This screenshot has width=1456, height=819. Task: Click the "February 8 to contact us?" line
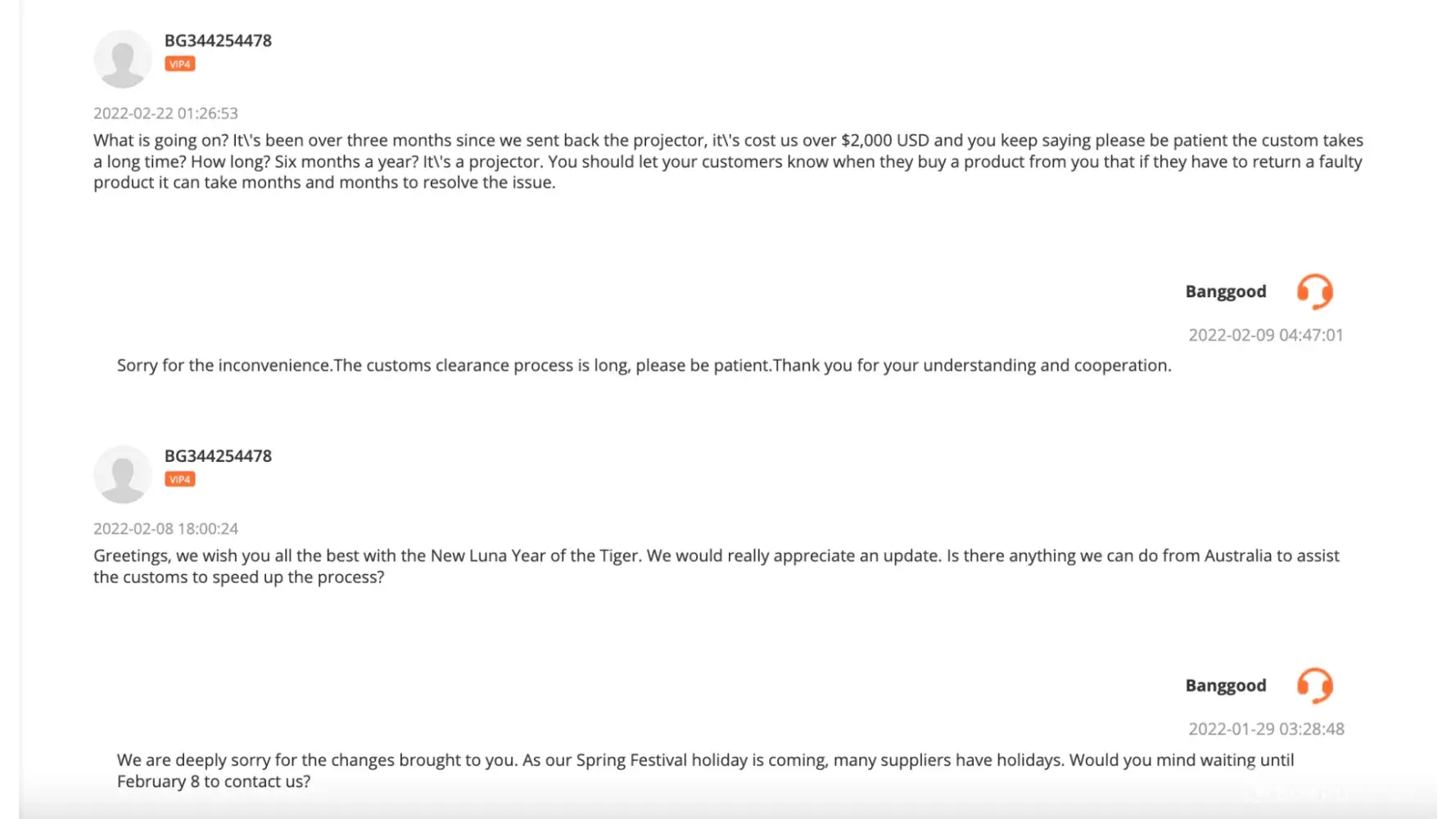tap(214, 781)
